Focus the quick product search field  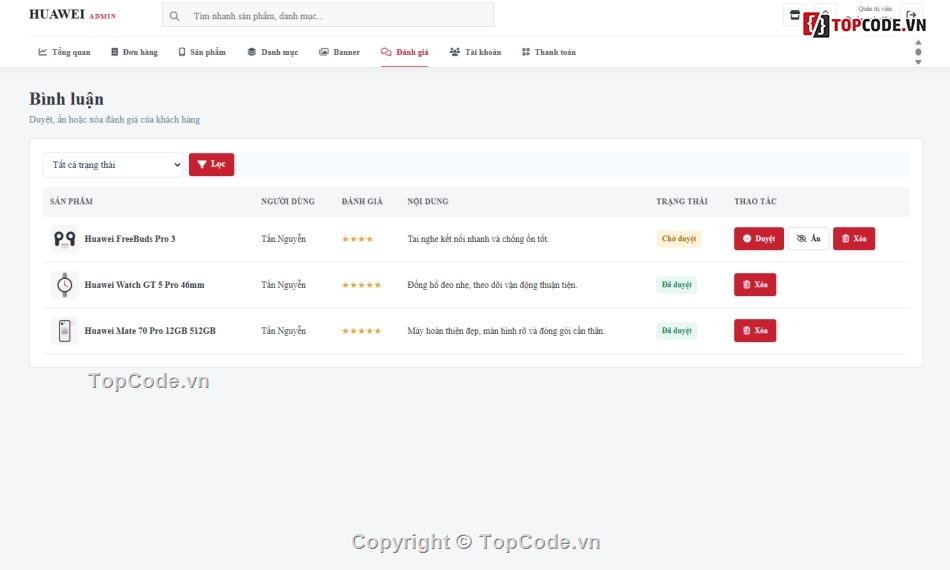[x=328, y=15]
